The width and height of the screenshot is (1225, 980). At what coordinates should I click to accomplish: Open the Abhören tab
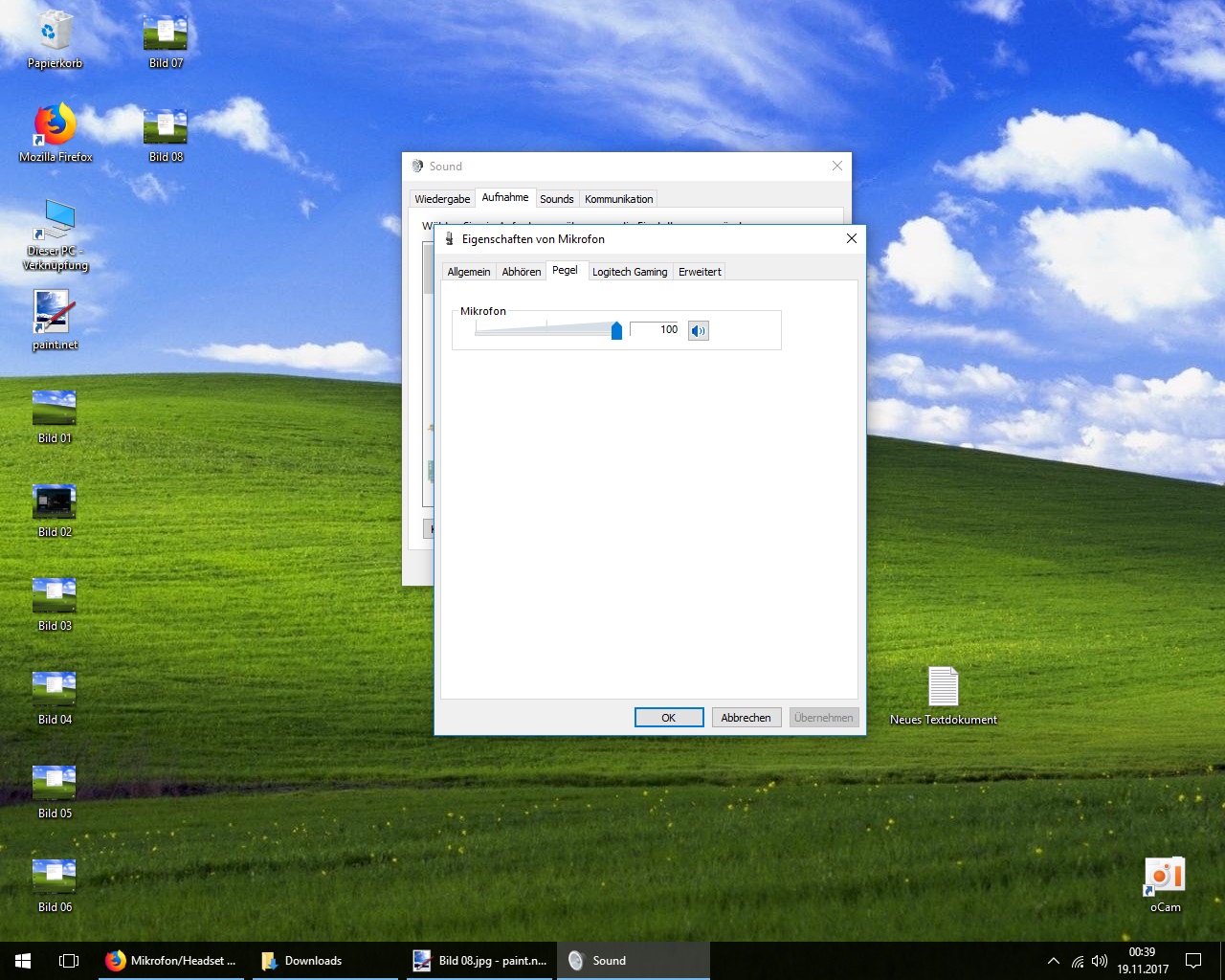click(x=522, y=272)
